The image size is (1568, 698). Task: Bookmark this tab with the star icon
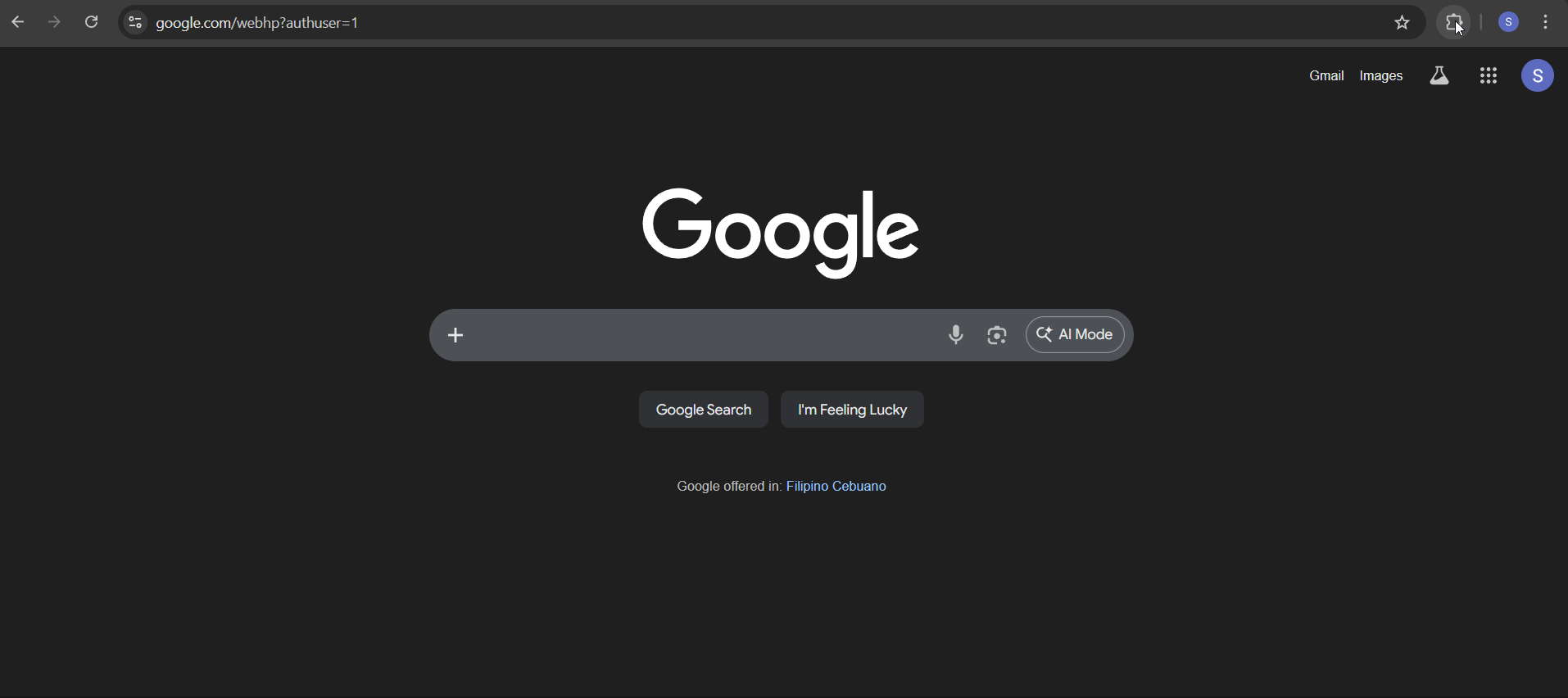1403,23
